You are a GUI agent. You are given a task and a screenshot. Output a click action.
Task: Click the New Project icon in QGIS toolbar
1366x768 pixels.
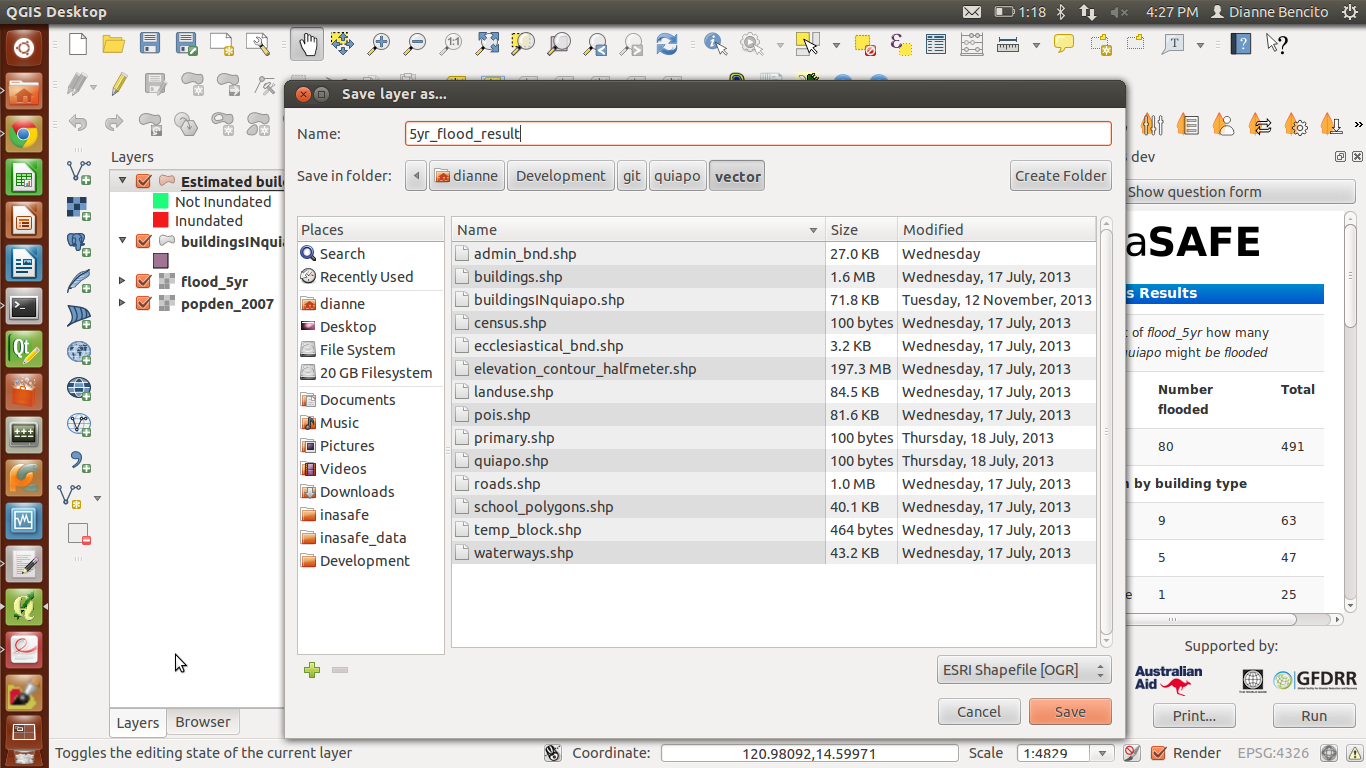[78, 44]
